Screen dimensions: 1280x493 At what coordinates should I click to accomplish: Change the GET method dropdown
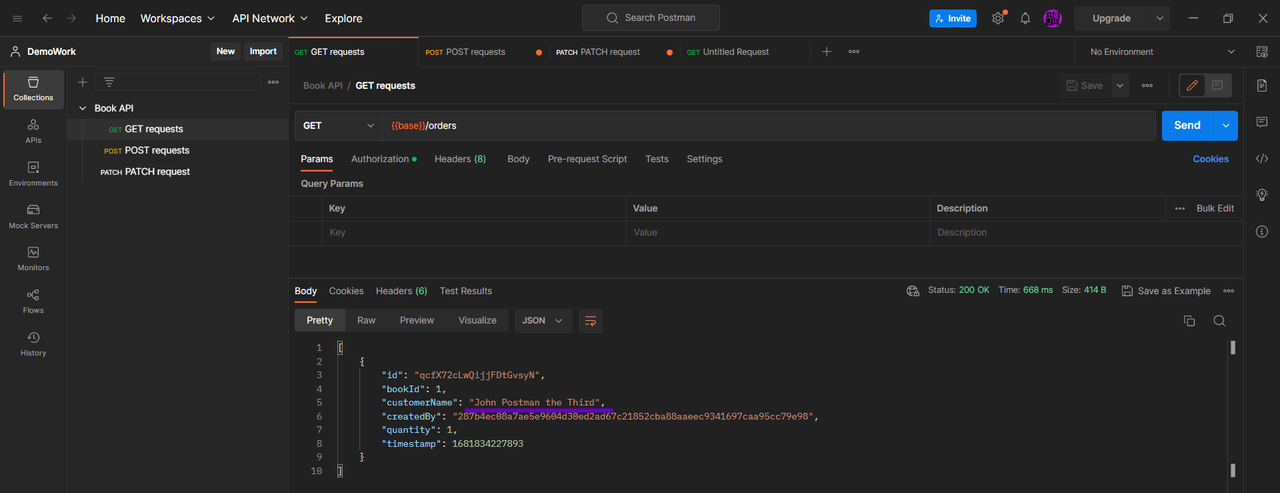click(338, 126)
